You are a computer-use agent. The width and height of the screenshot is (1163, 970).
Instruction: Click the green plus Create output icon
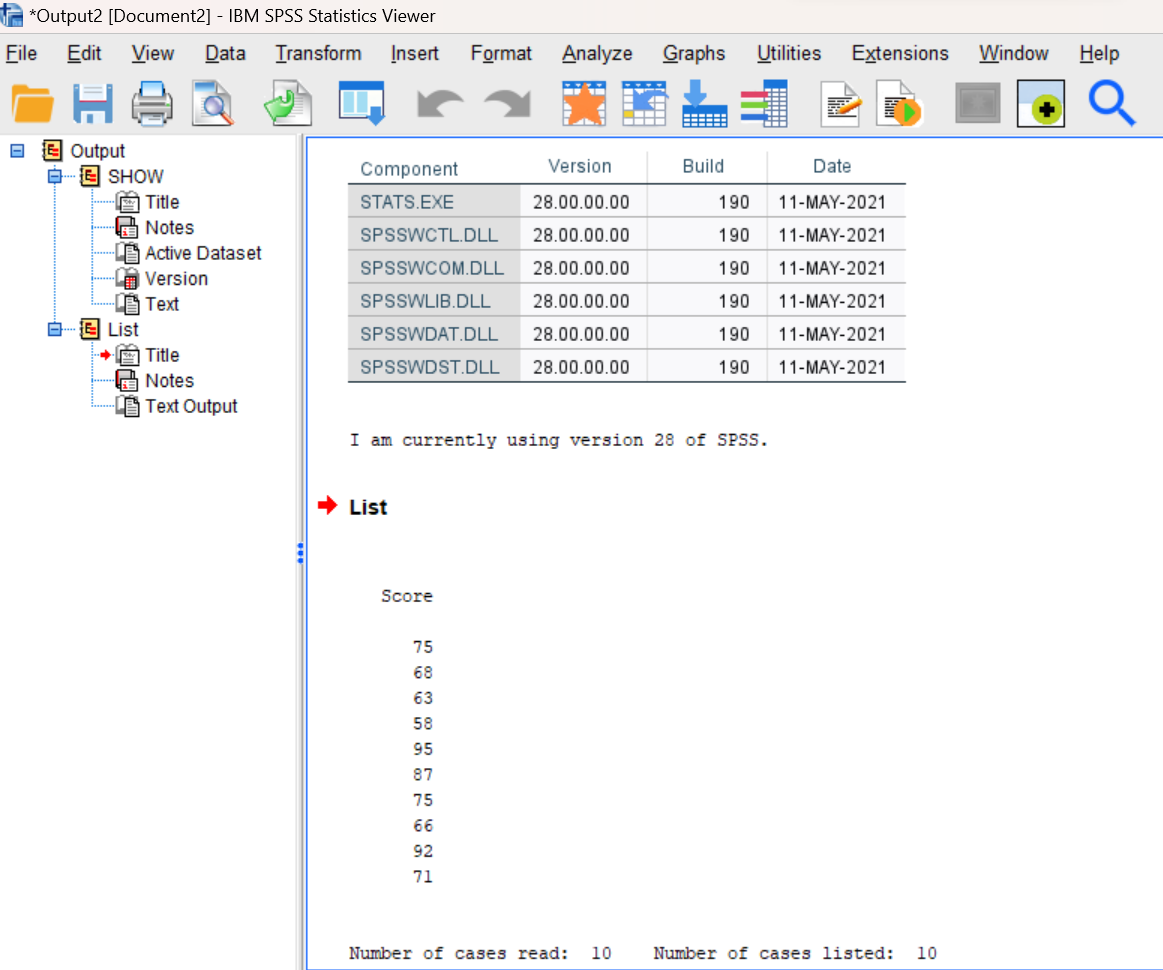click(1041, 103)
